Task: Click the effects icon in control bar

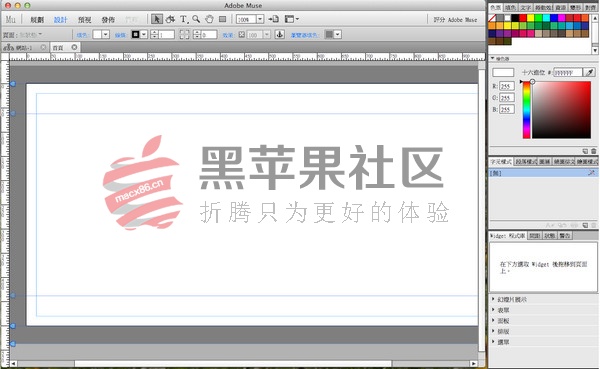Action: coord(241,34)
